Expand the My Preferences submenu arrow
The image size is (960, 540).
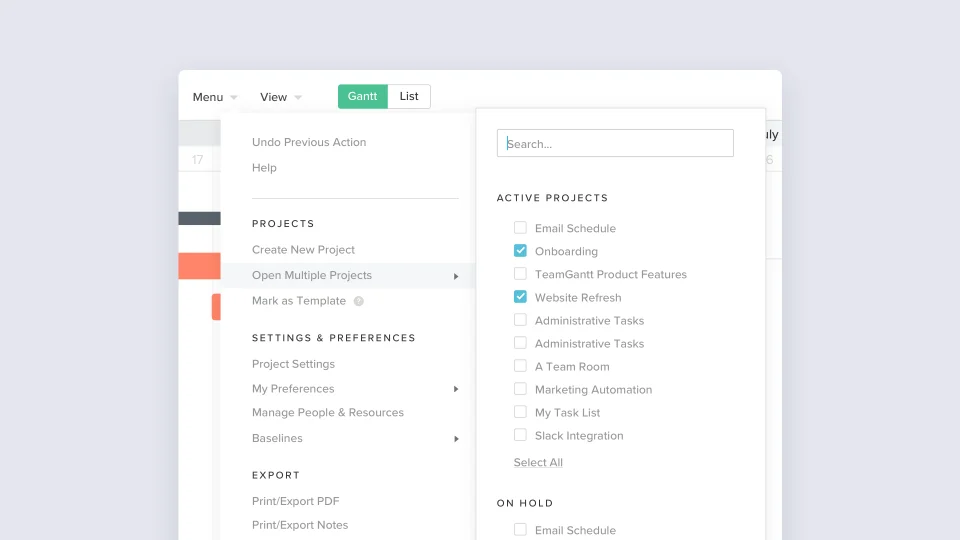pyautogui.click(x=456, y=389)
